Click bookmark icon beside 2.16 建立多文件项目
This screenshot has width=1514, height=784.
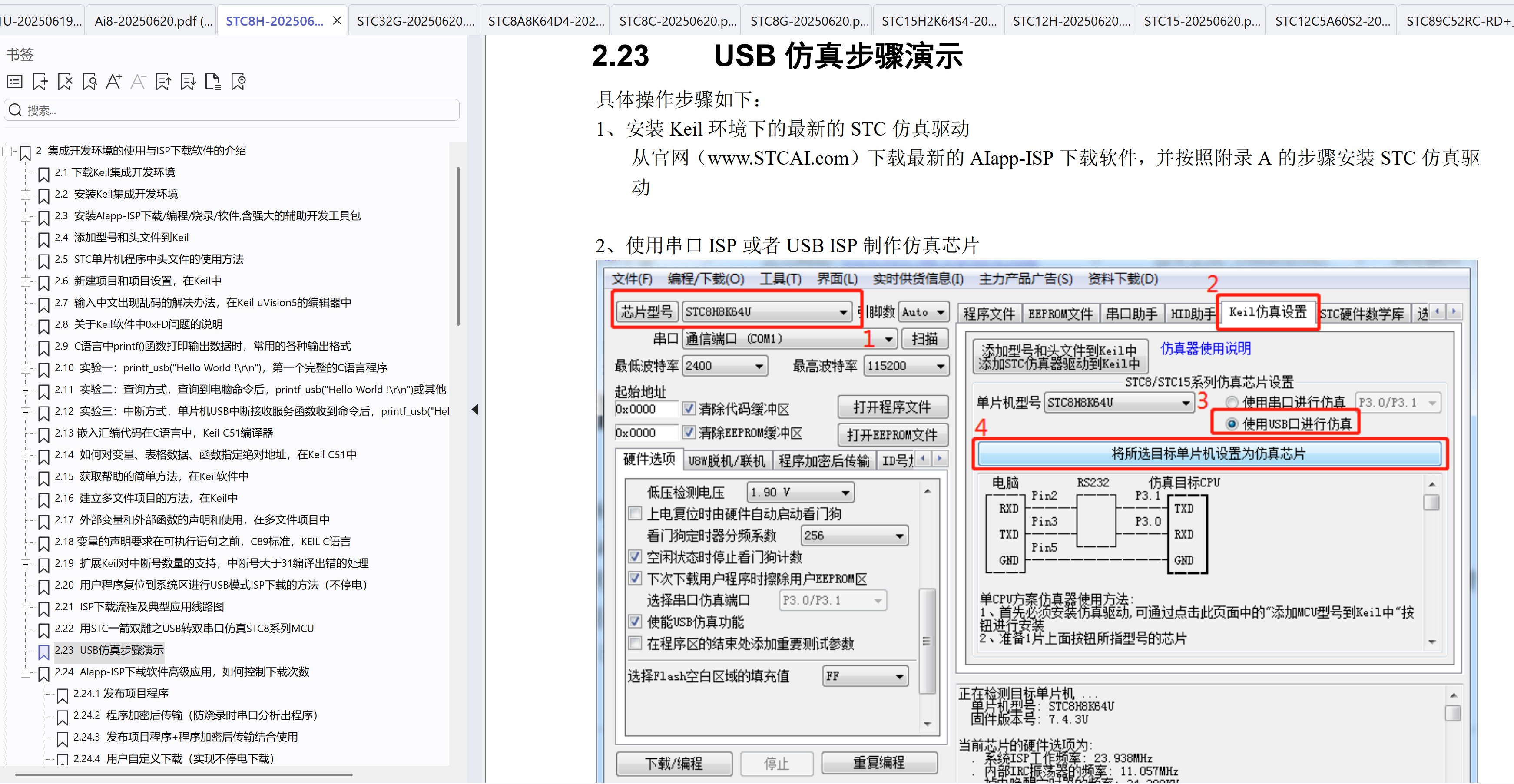coord(43,500)
